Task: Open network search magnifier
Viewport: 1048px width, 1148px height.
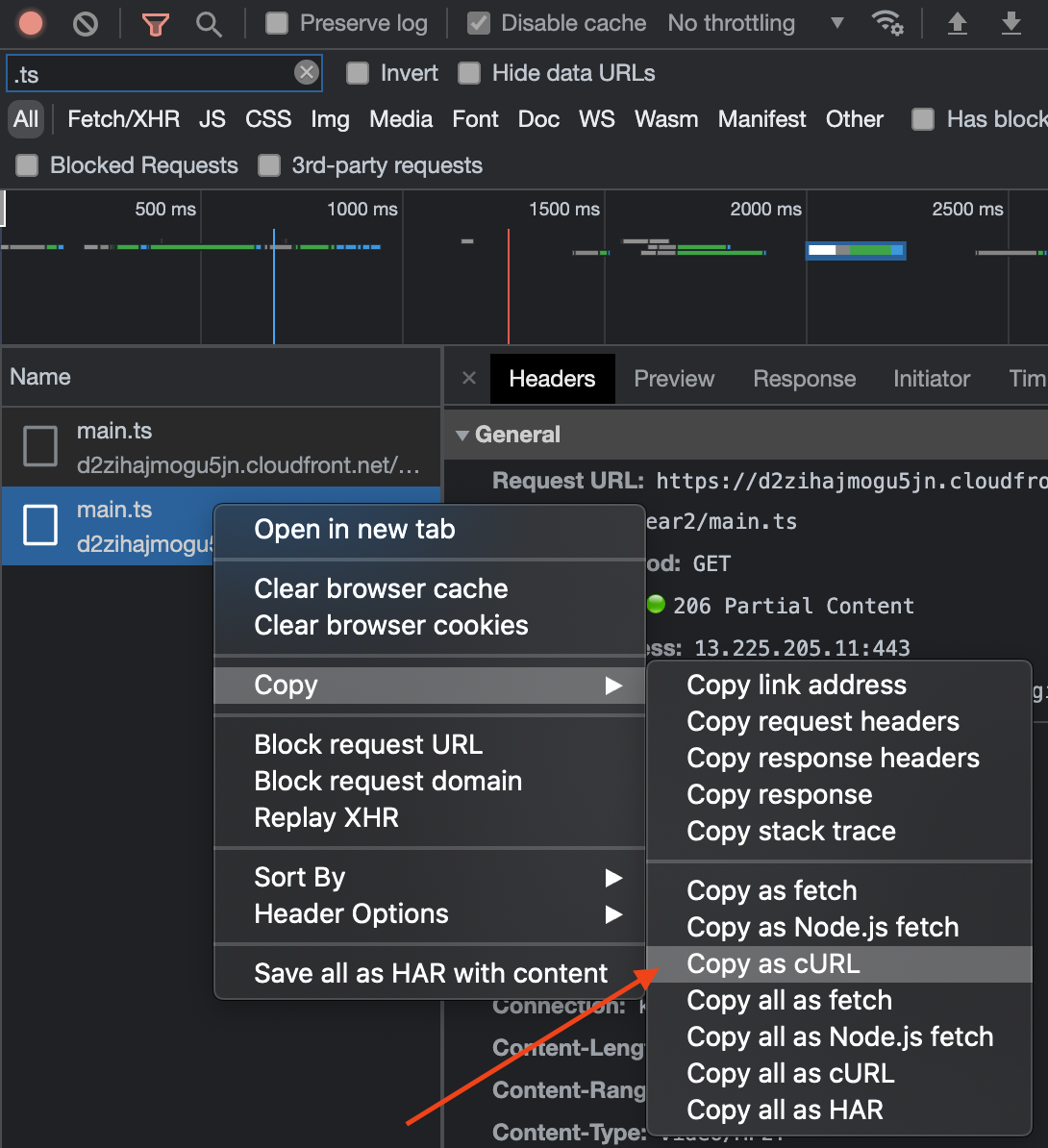Action: click(209, 24)
